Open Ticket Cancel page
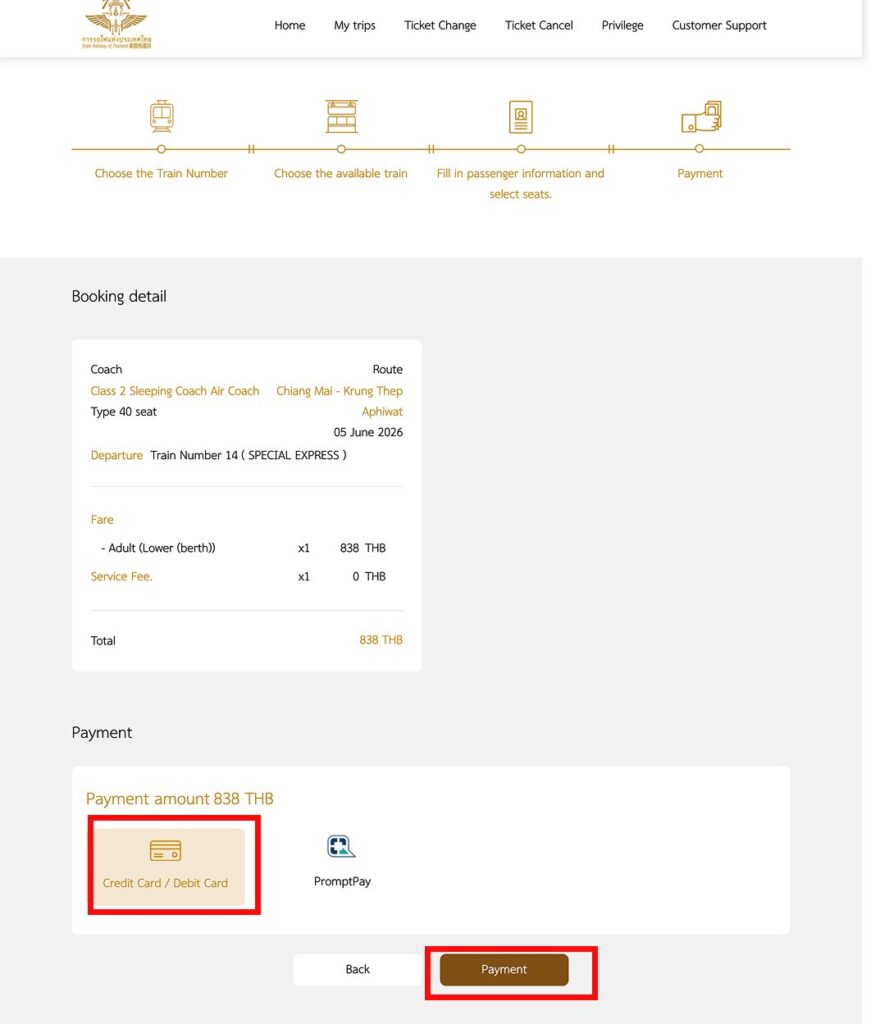The width and height of the screenshot is (871, 1024). click(539, 25)
